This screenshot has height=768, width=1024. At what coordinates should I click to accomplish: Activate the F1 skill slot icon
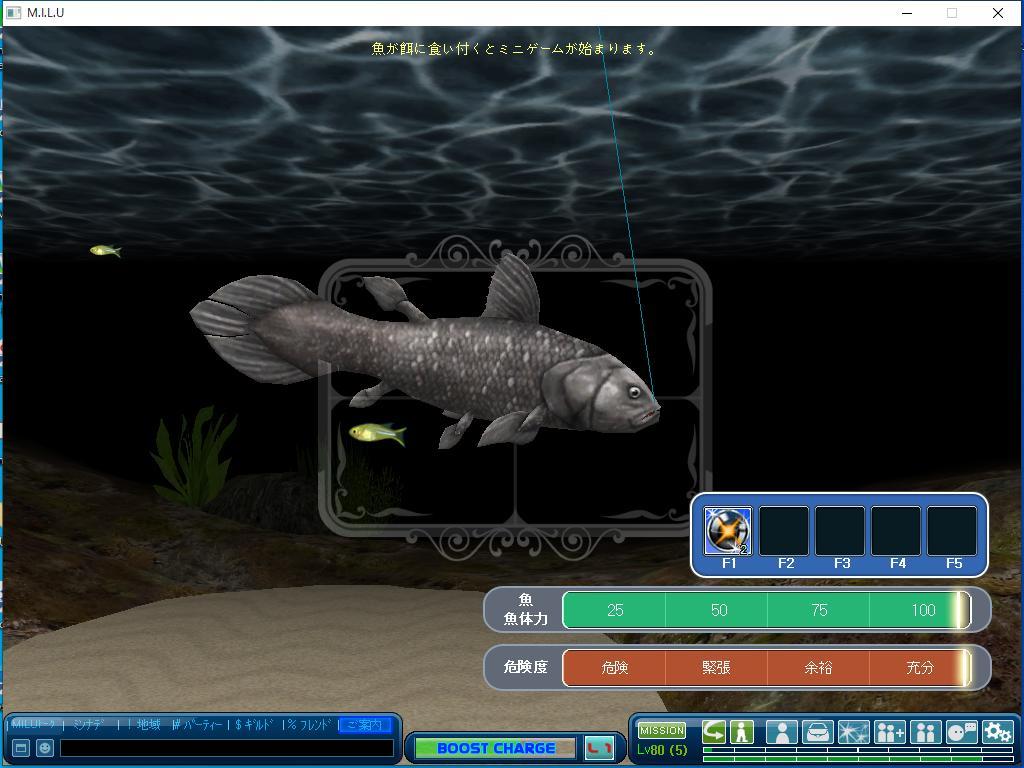727,530
